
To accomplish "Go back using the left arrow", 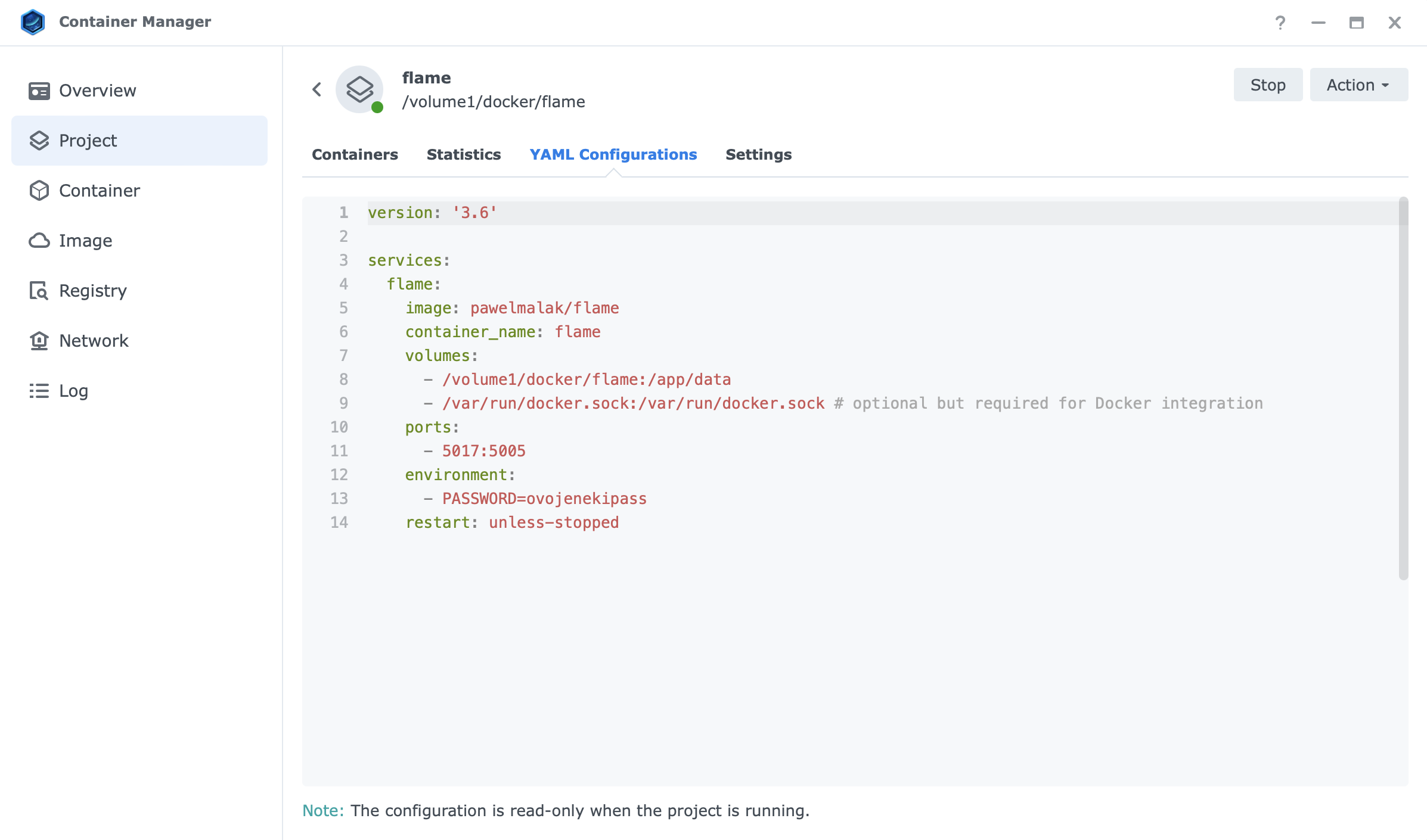I will pos(317,89).
